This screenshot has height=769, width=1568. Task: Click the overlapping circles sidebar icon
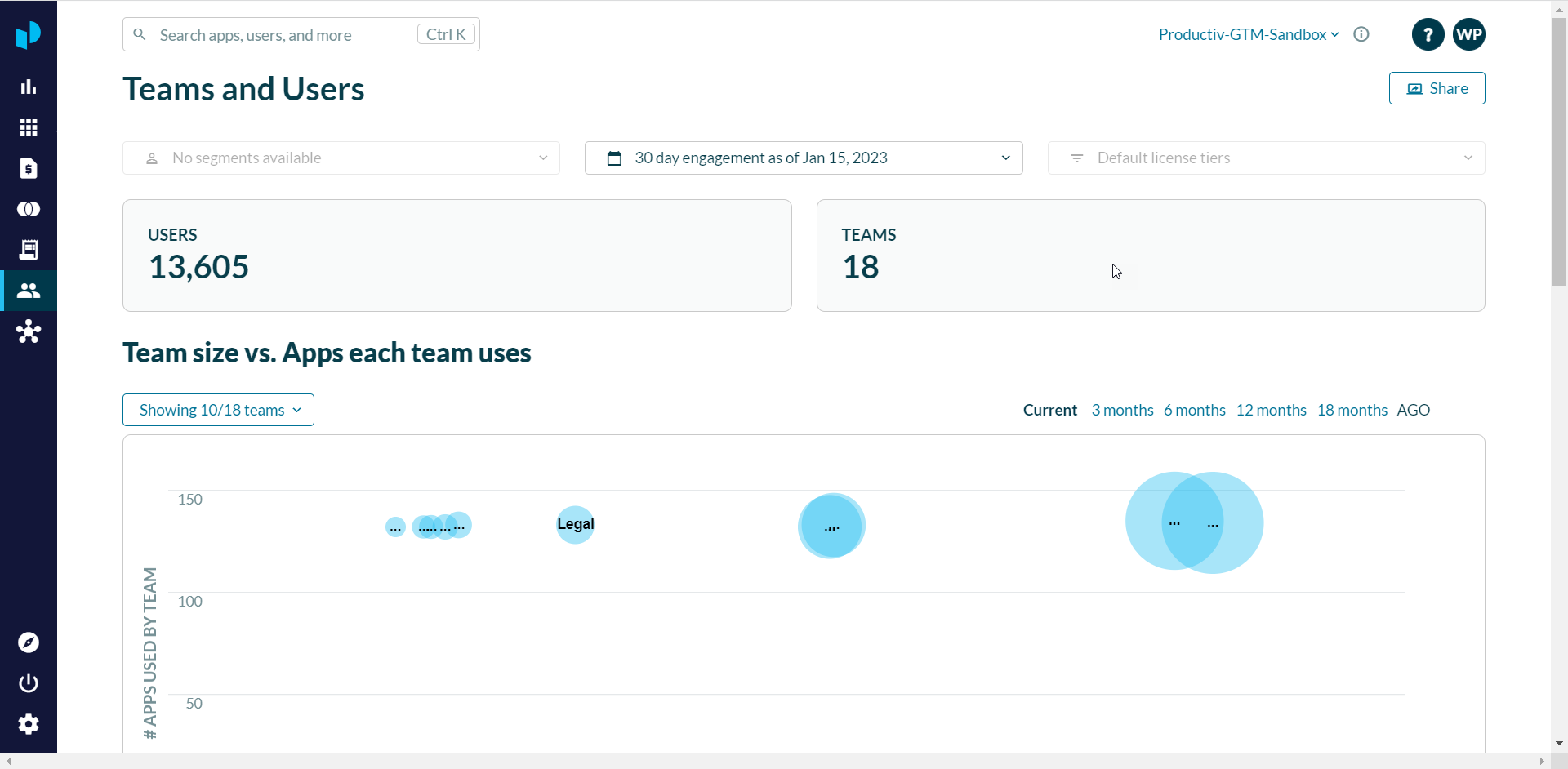point(29,209)
